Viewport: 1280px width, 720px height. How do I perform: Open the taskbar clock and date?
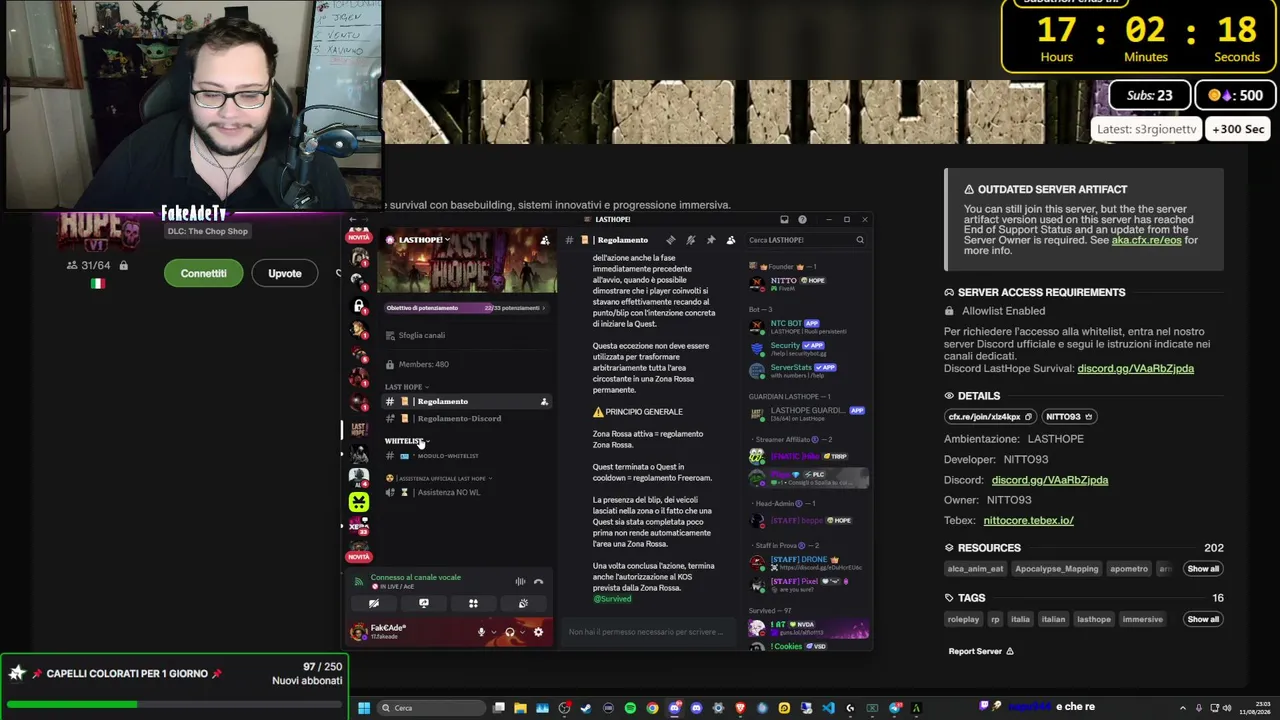pyautogui.click(x=1254, y=708)
